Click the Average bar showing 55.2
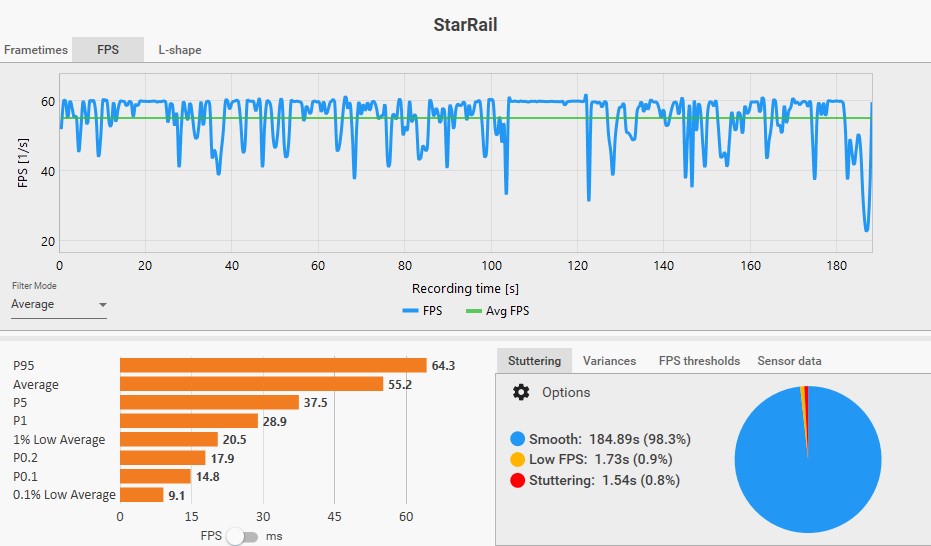This screenshot has width=931, height=546. [252, 384]
